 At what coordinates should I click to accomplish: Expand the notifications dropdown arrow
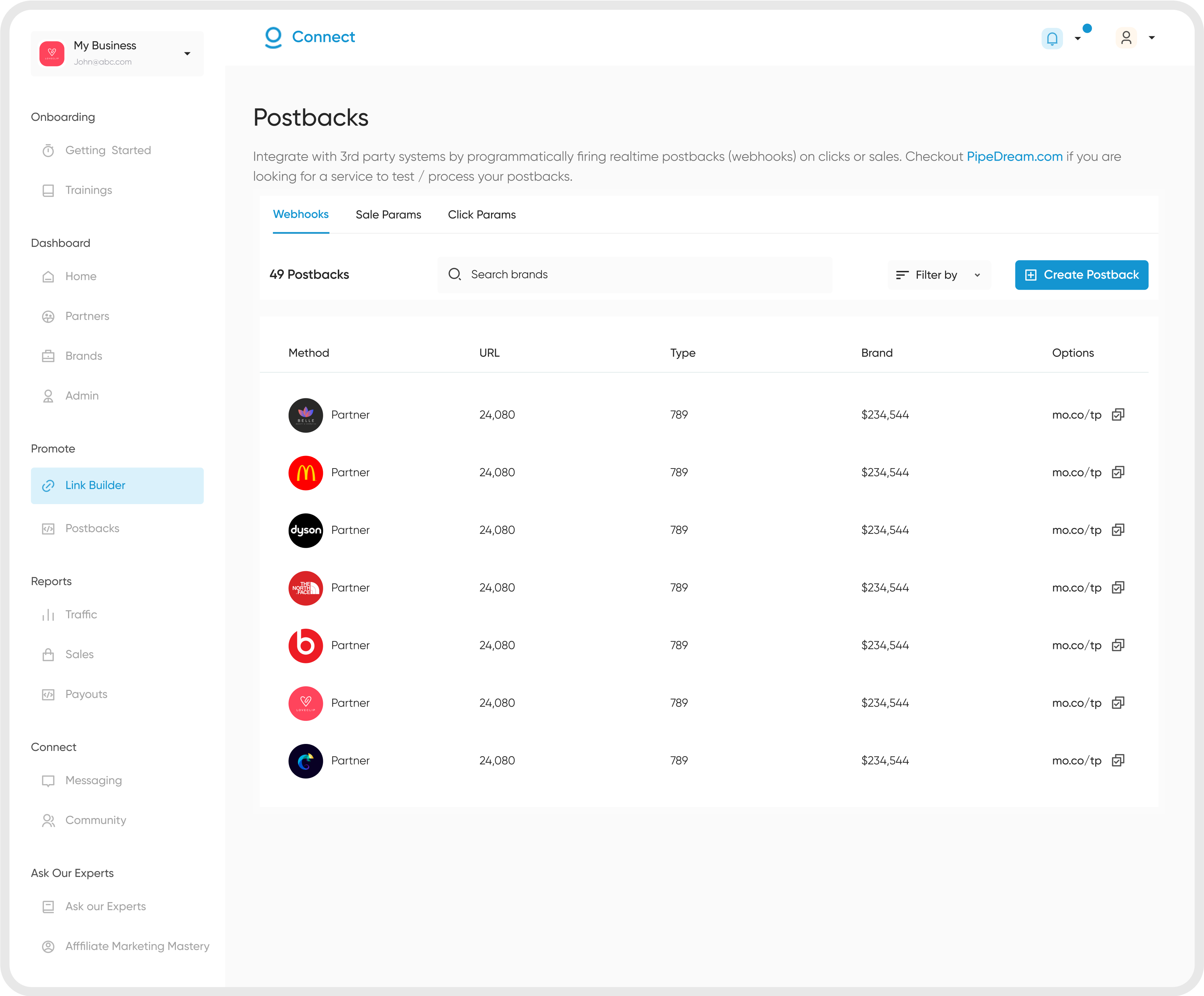click(1077, 39)
